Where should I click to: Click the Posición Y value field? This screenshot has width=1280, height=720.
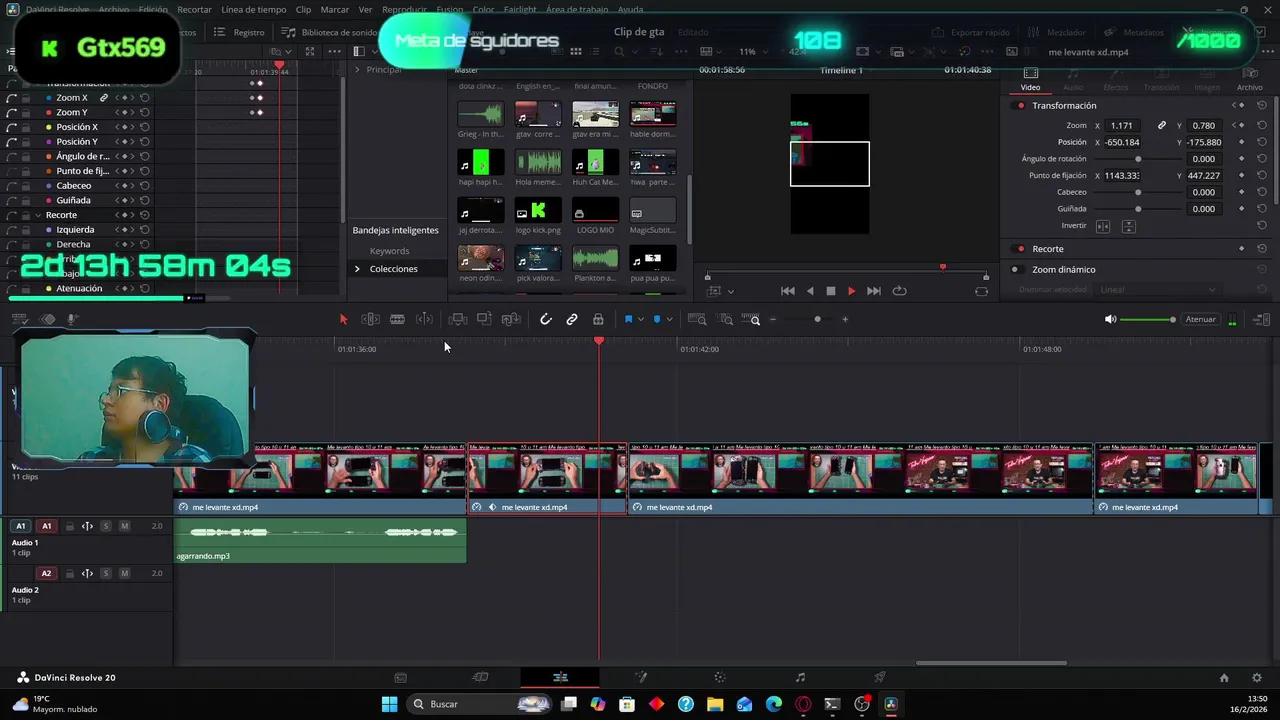point(1203,142)
